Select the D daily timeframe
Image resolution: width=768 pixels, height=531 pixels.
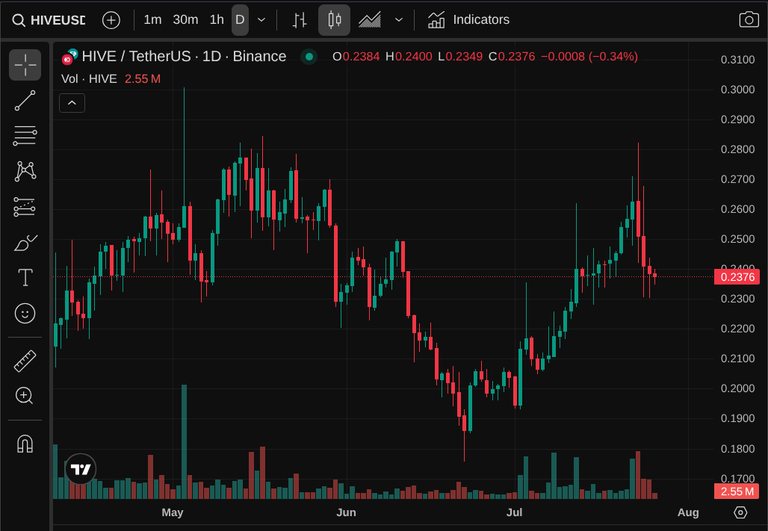[240, 20]
